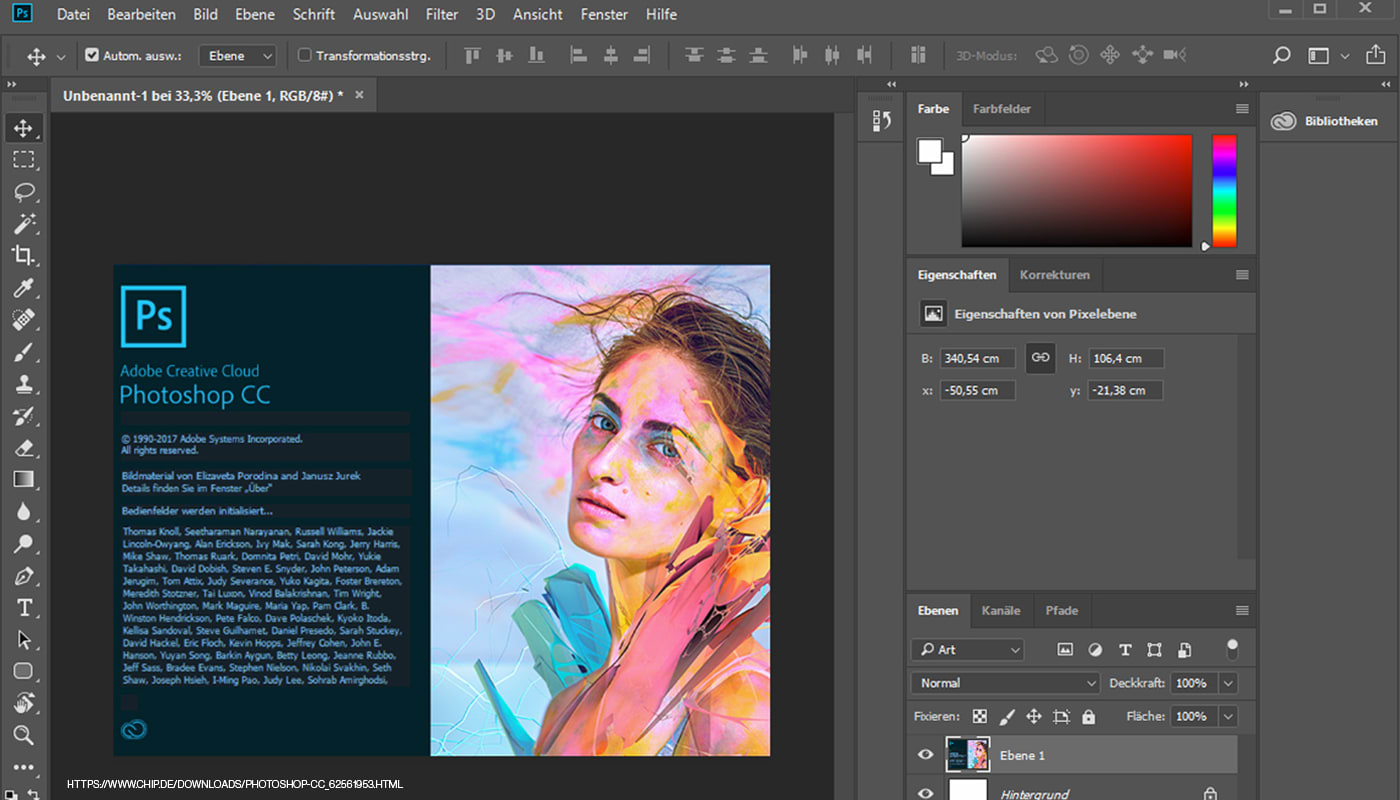Image resolution: width=1400 pixels, height=800 pixels.
Task: Open the Ebene dropdown in the options bar
Action: point(237,55)
